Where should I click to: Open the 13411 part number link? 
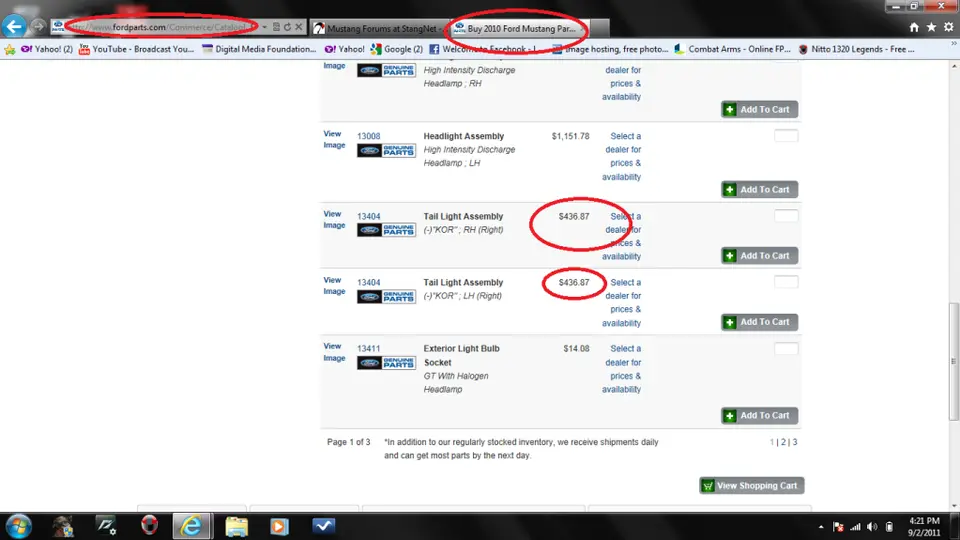click(369, 348)
